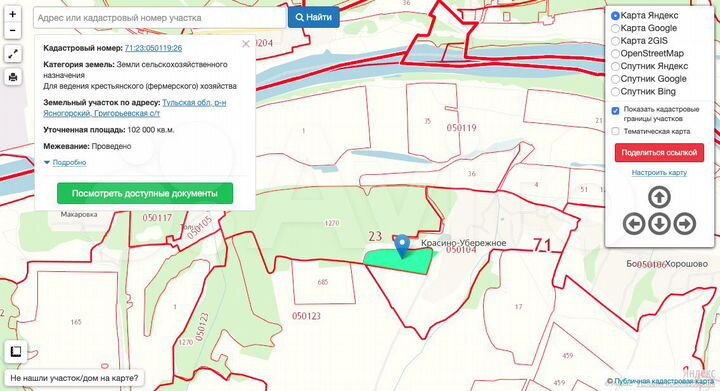Focus the address or cadastral number search field

click(x=159, y=18)
